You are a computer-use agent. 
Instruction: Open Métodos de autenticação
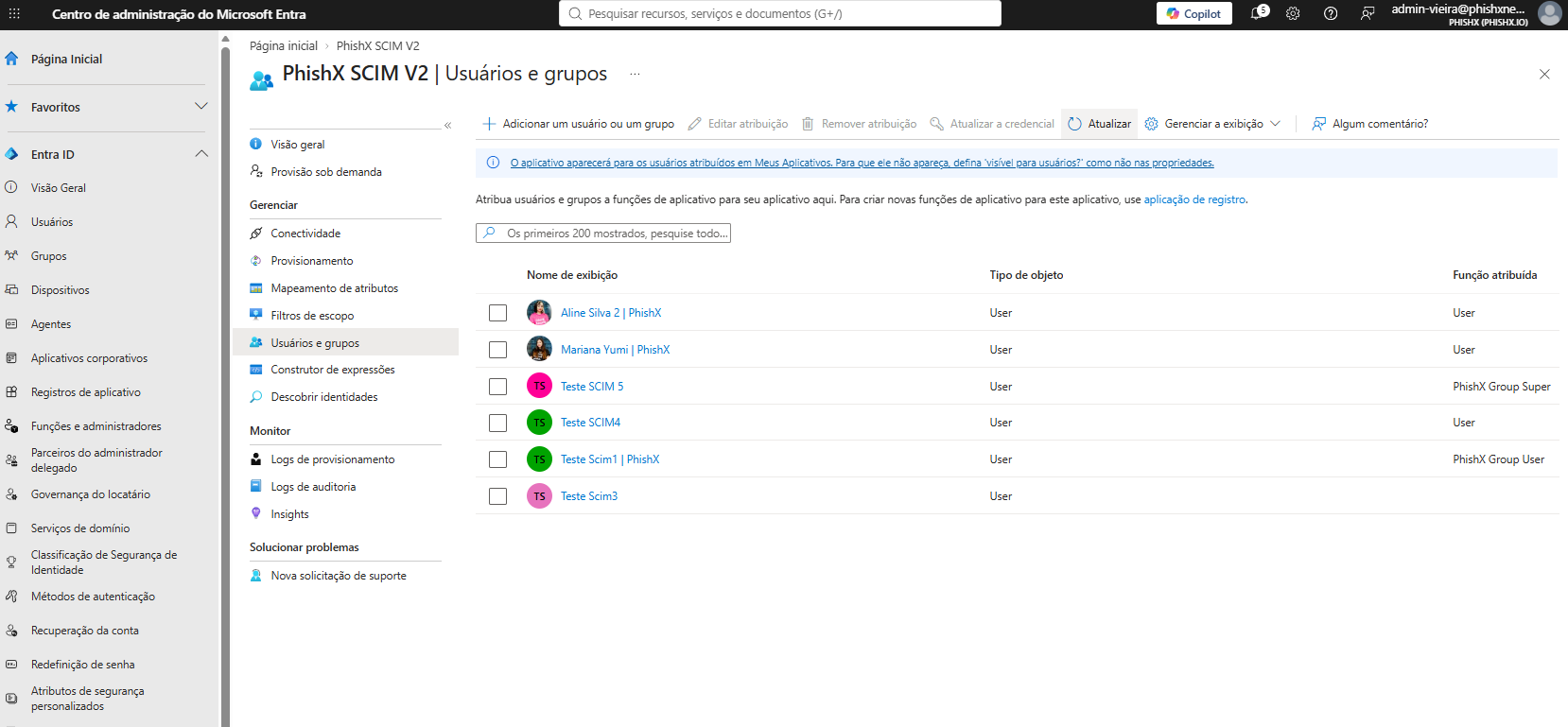[x=93, y=596]
